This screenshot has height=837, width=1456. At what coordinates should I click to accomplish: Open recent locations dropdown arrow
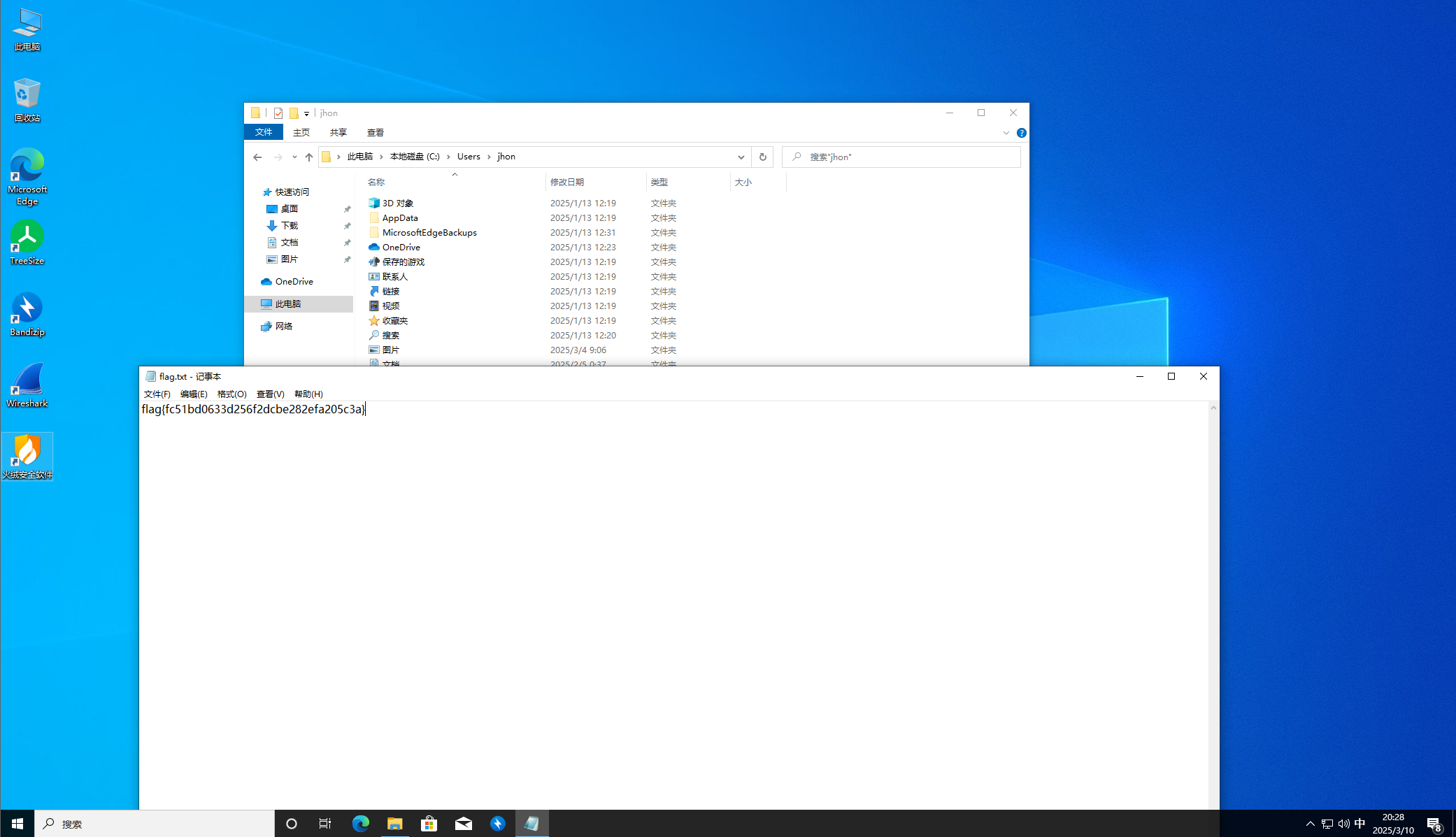[294, 157]
